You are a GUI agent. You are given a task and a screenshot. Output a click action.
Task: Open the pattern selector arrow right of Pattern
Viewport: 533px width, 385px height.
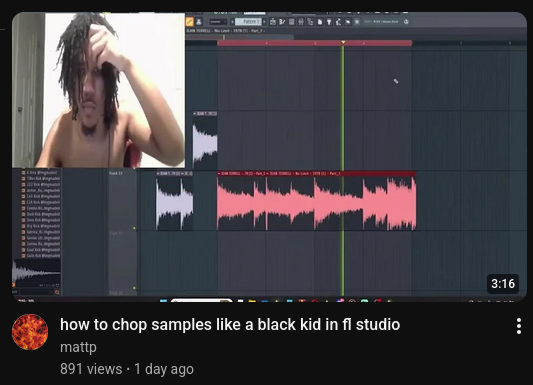264,22
